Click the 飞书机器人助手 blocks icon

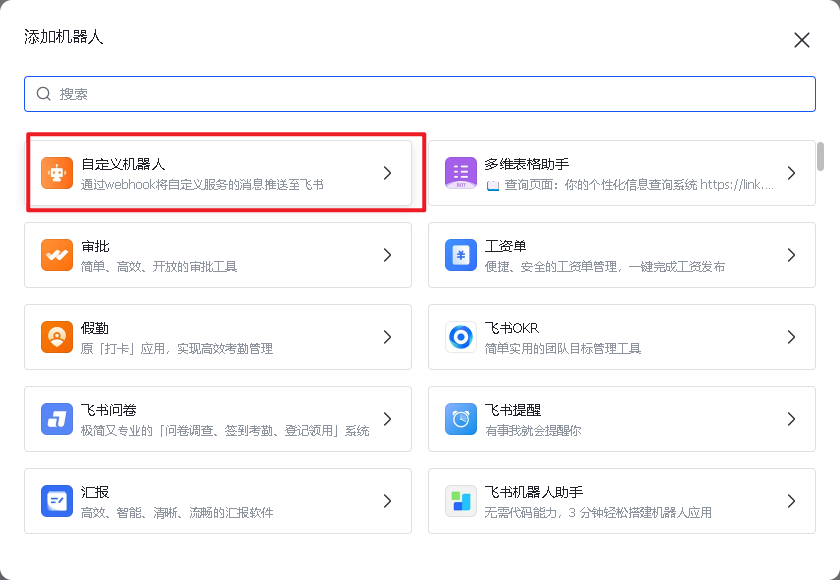(461, 501)
